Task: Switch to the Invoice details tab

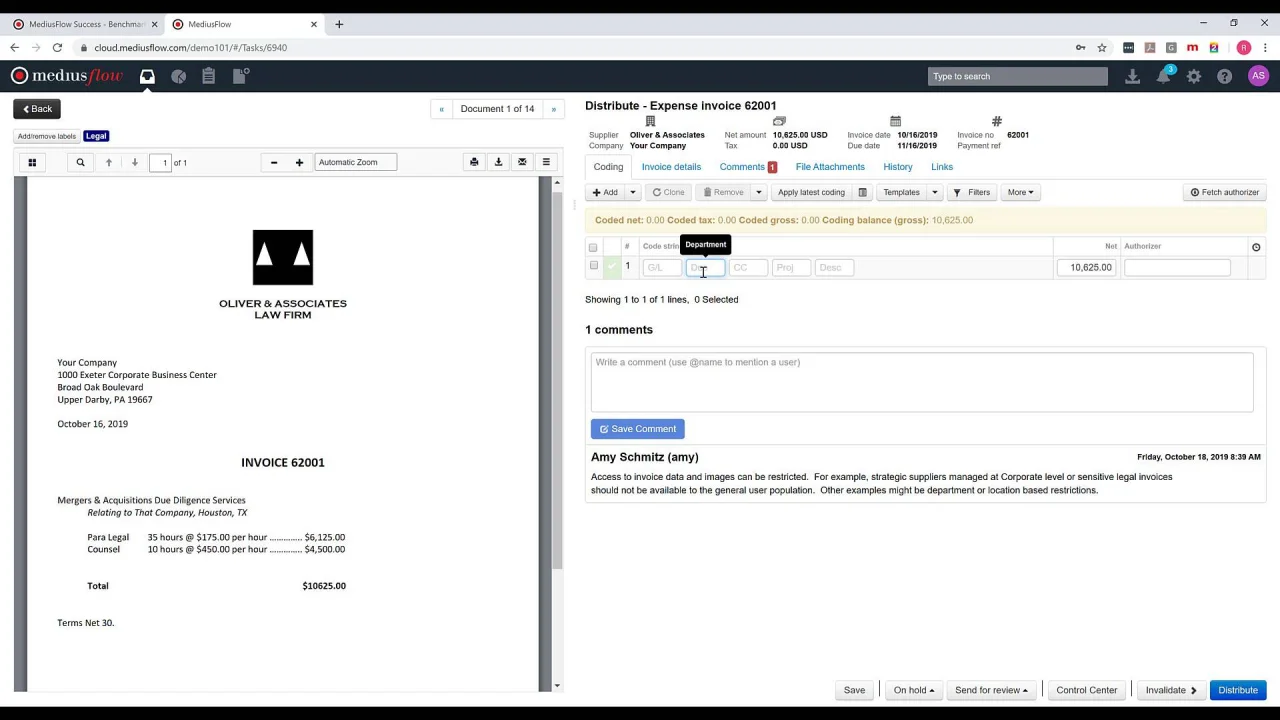Action: [x=671, y=167]
